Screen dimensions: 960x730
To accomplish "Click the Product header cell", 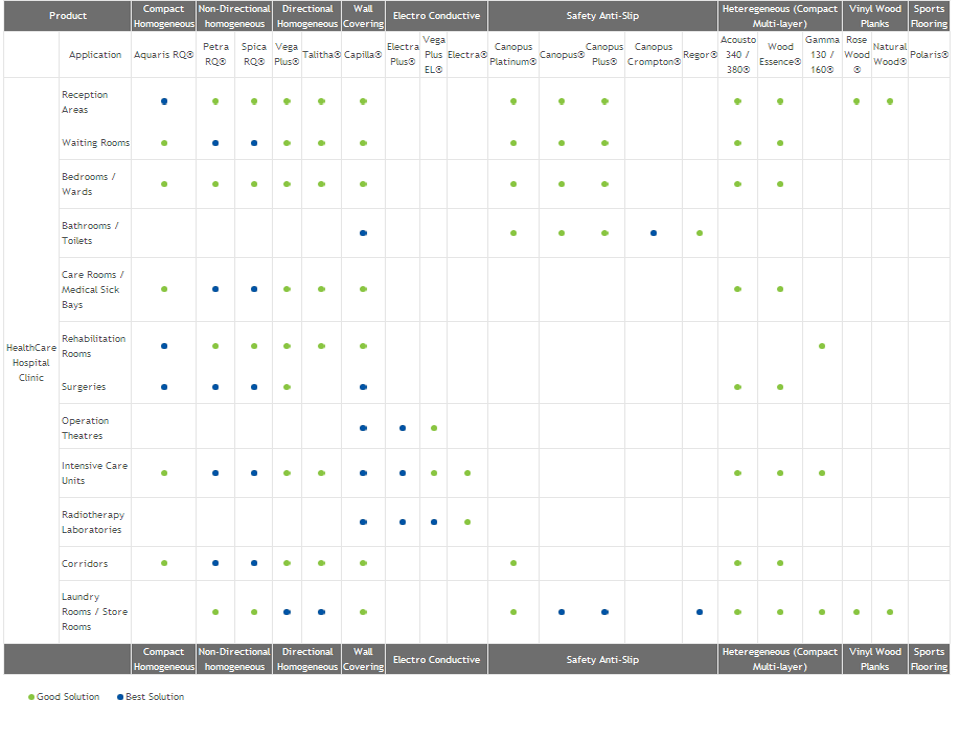I will [68, 16].
